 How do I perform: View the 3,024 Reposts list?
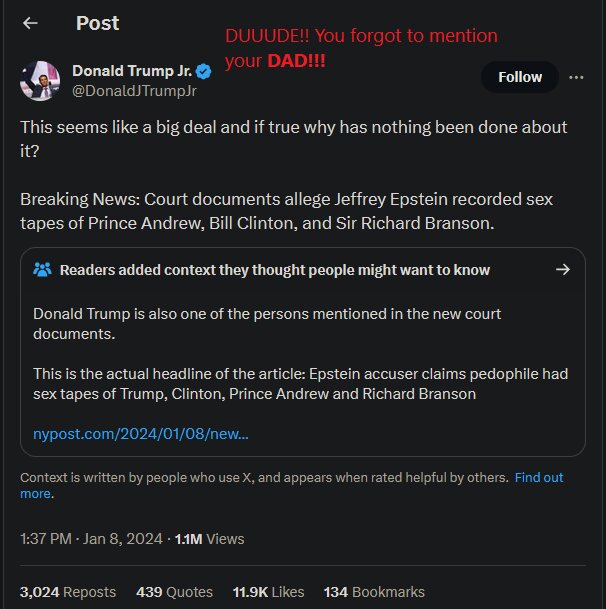click(68, 592)
